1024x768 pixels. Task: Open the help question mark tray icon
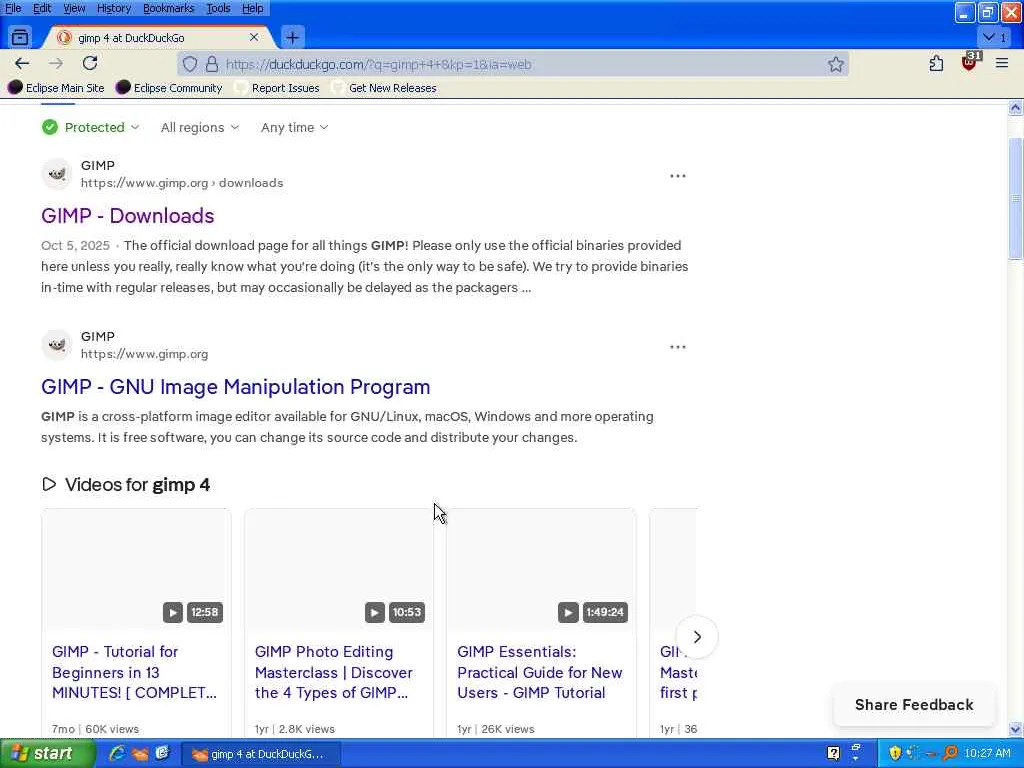(833, 754)
